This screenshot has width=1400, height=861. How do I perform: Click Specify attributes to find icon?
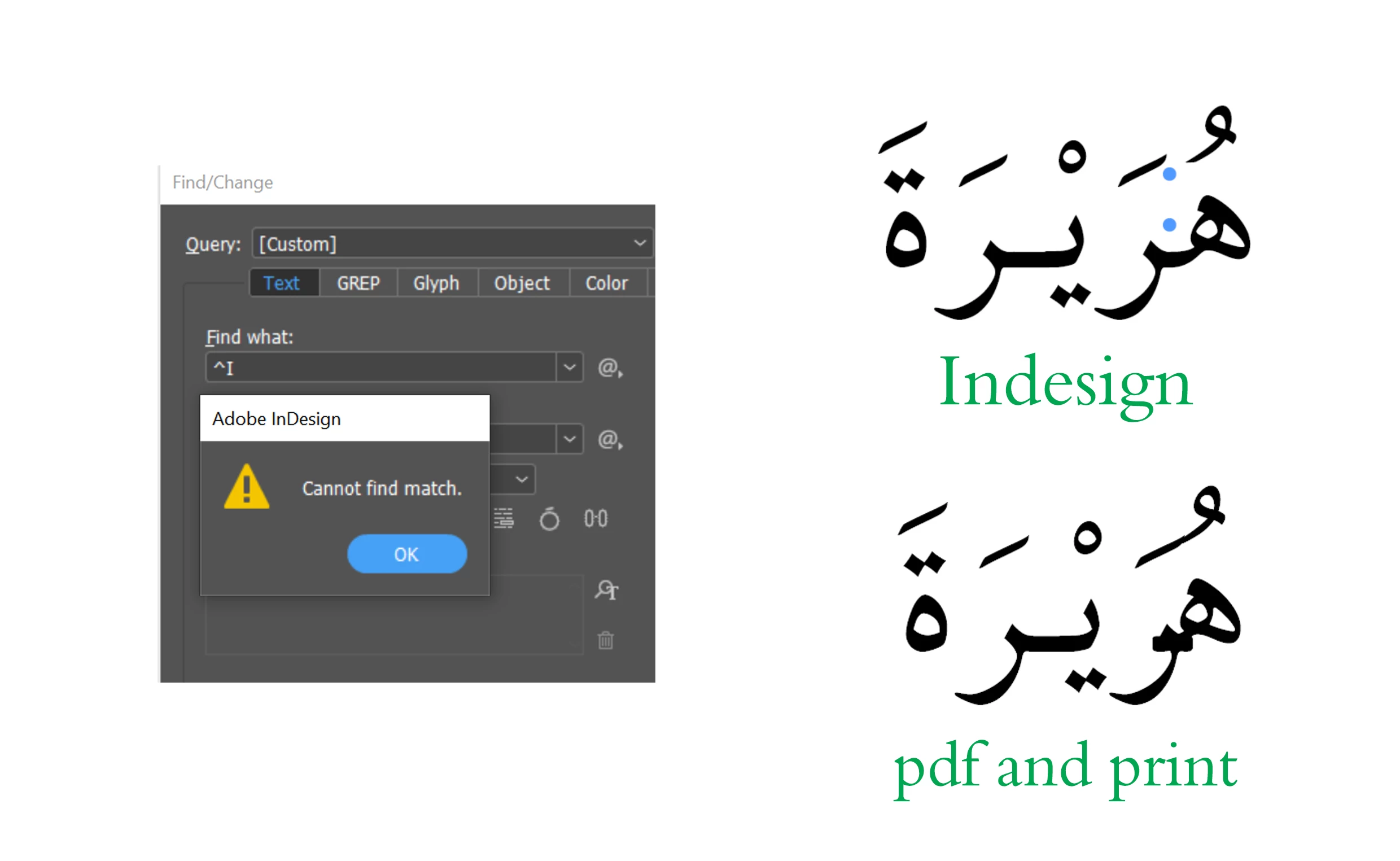[x=606, y=590]
